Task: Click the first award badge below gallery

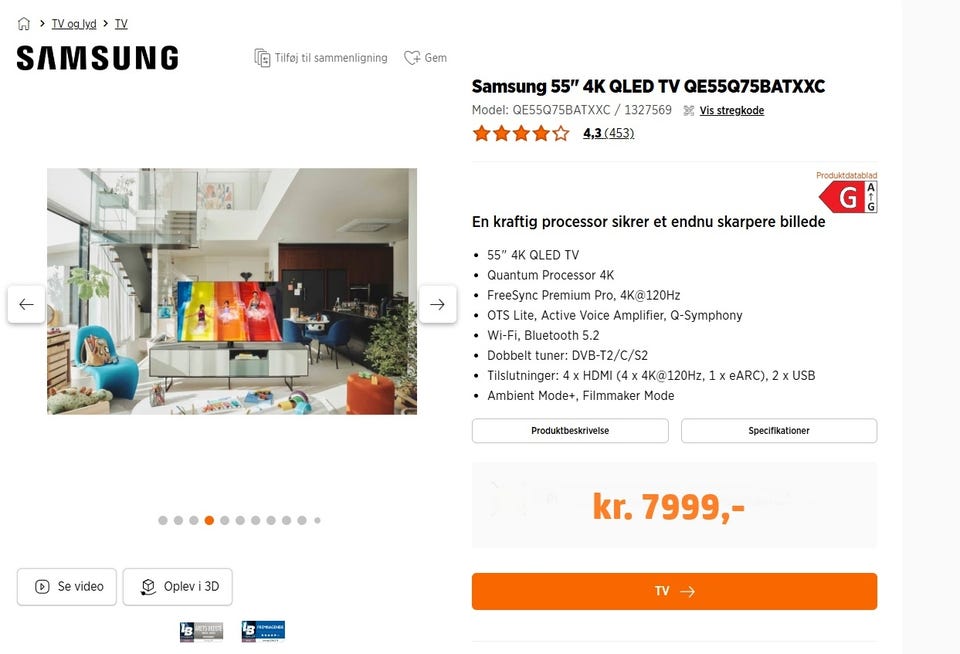Action: [201, 631]
